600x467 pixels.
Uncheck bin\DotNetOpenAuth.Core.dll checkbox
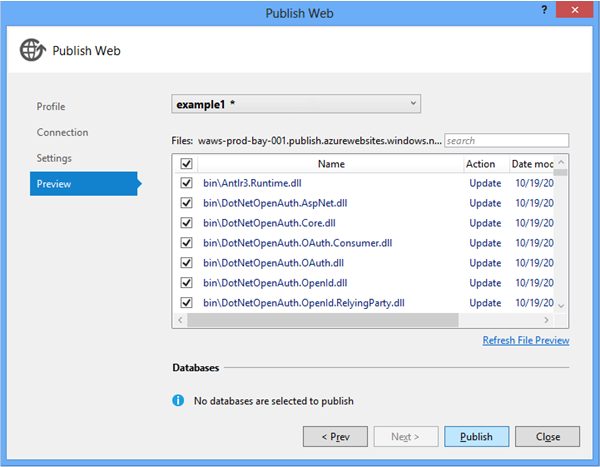pos(186,223)
